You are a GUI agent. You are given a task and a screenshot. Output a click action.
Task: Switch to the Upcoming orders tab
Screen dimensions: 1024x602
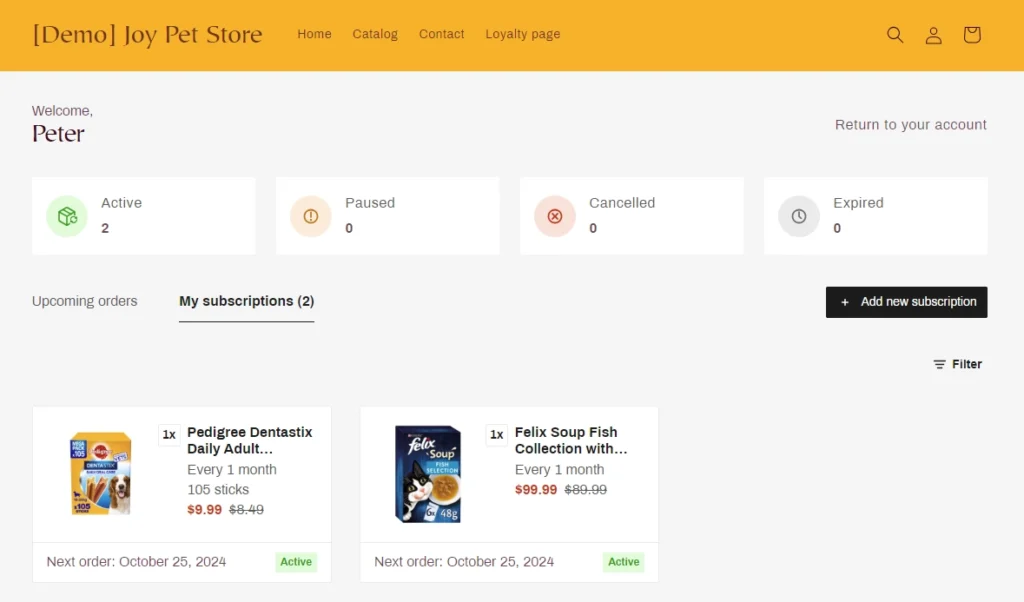click(84, 301)
